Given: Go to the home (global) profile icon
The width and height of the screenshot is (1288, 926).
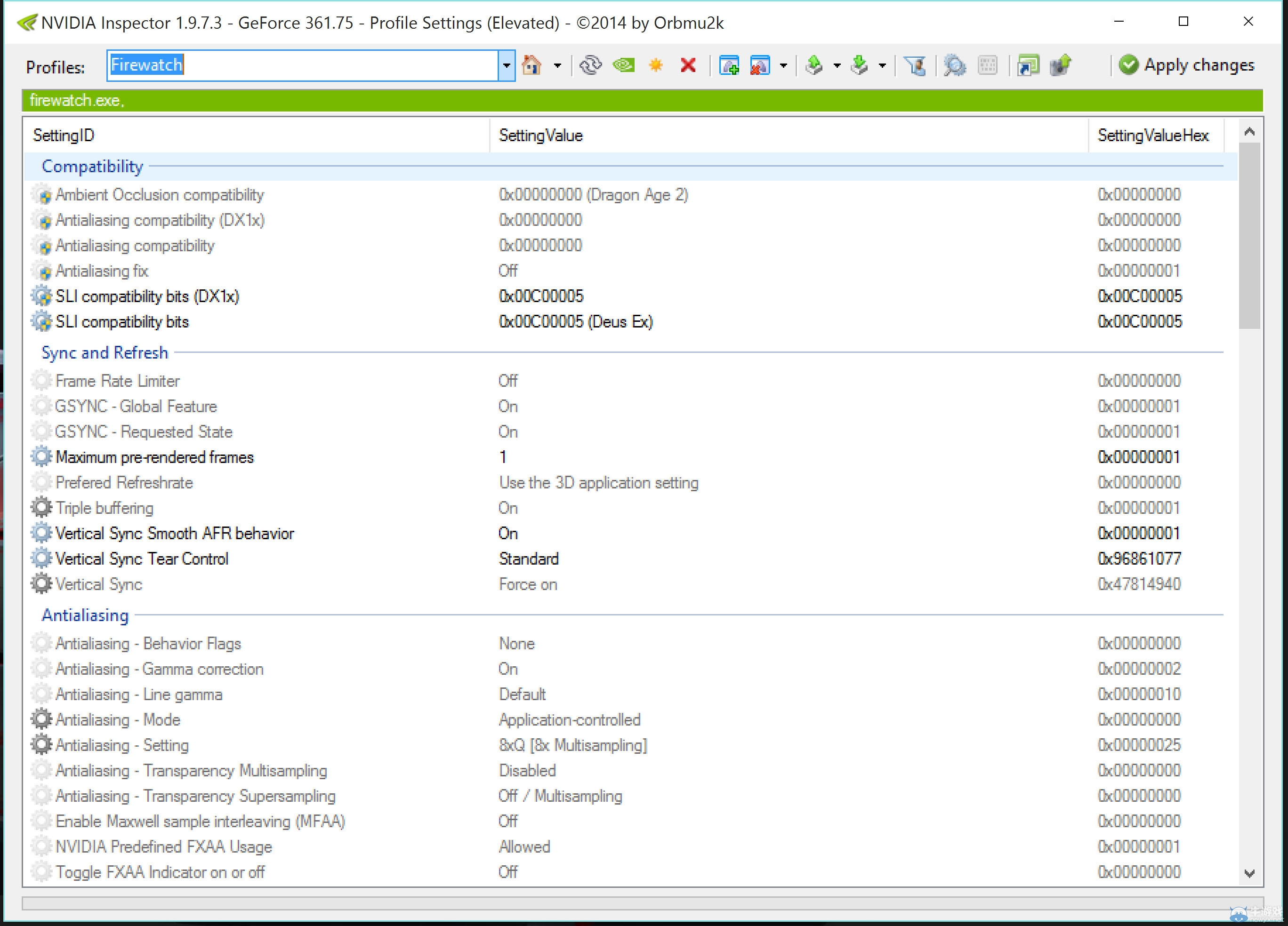Looking at the screenshot, I should tap(531, 65).
